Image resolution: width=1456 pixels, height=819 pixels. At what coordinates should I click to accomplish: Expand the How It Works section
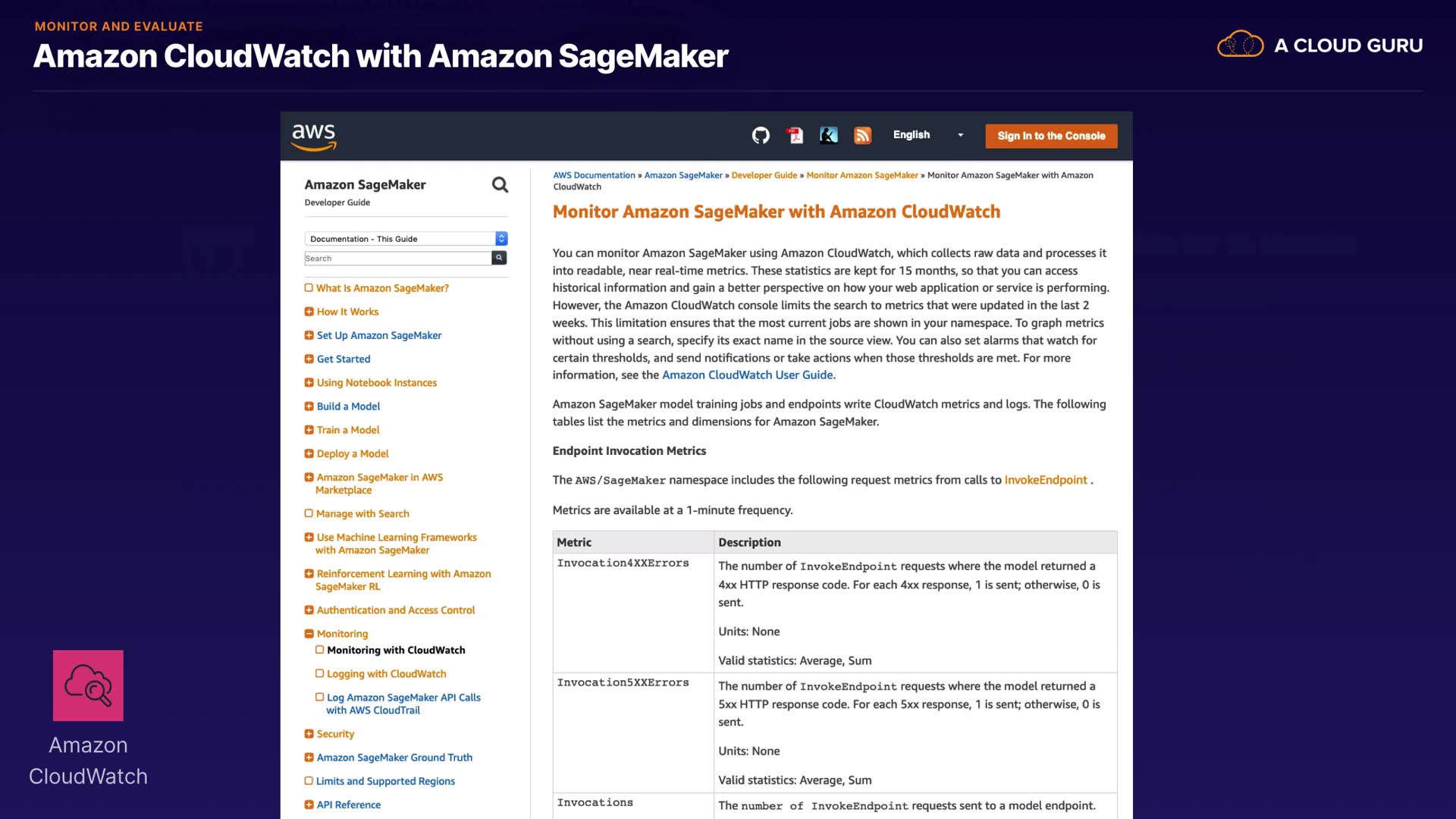point(309,312)
